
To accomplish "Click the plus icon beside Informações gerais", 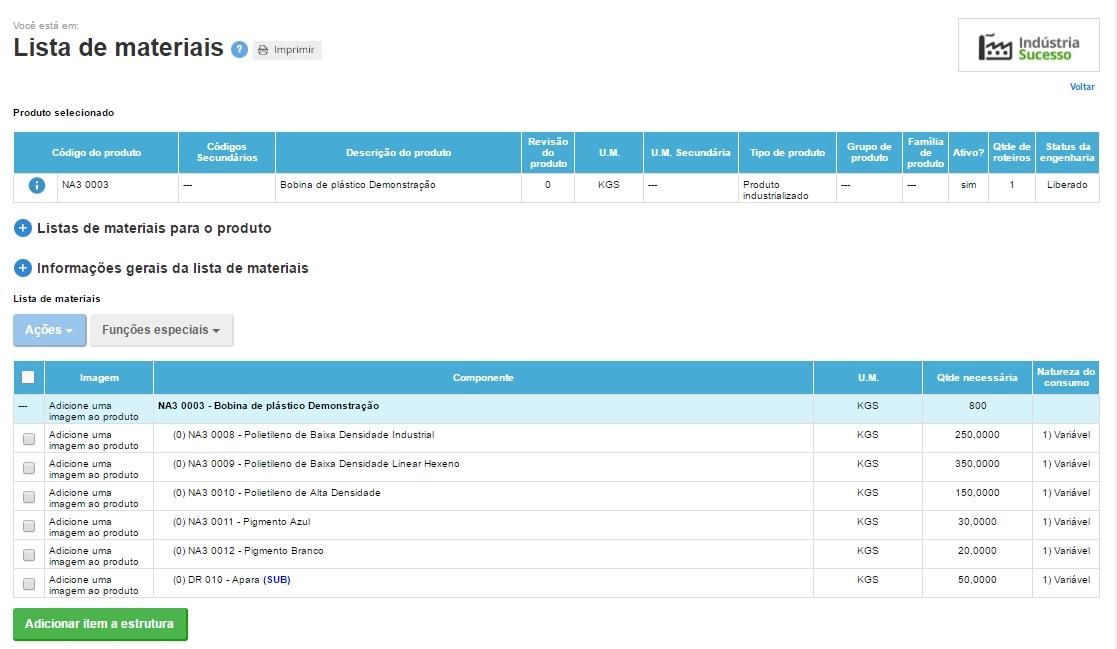I will pos(23,268).
